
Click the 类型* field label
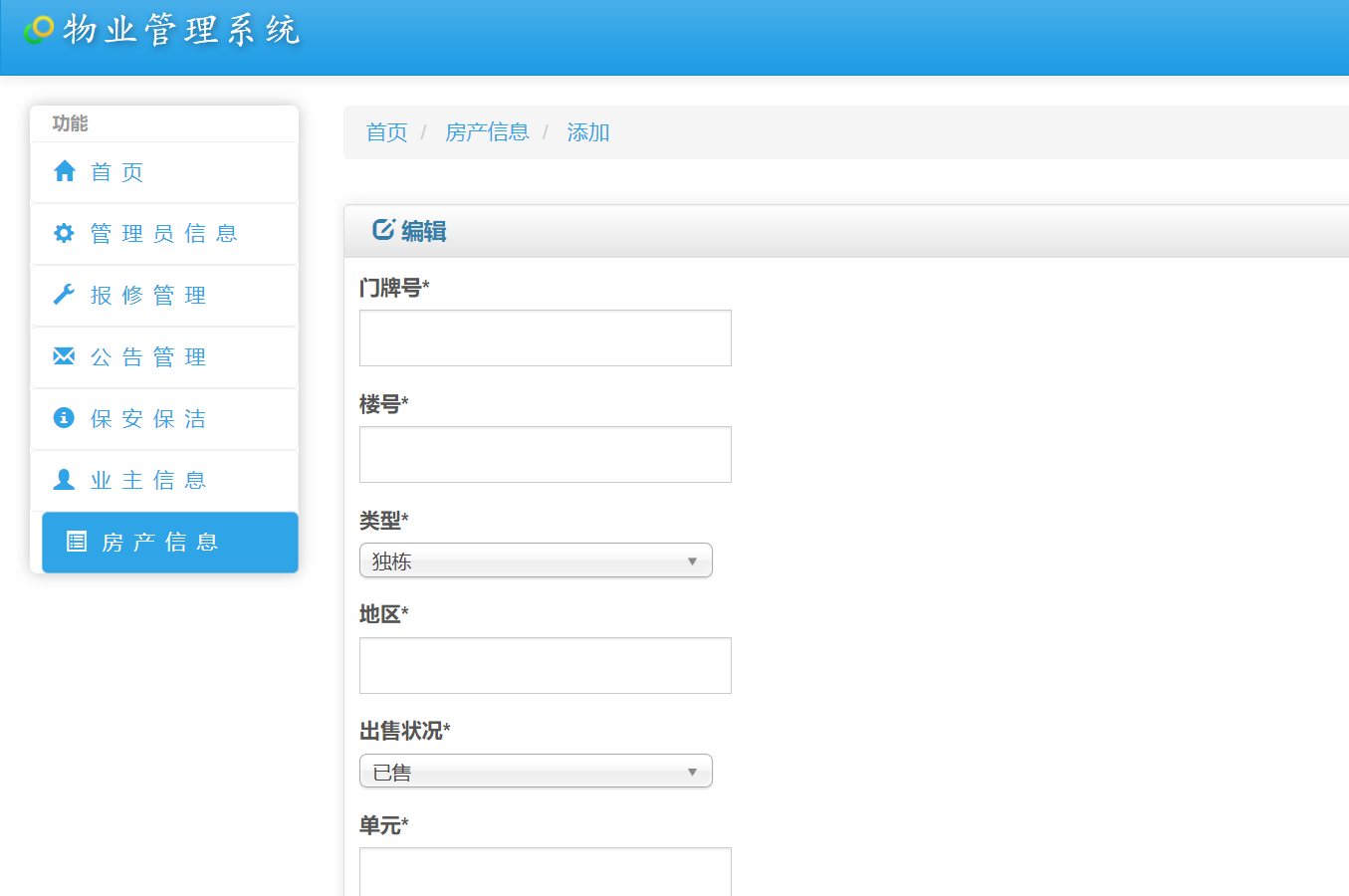[384, 521]
